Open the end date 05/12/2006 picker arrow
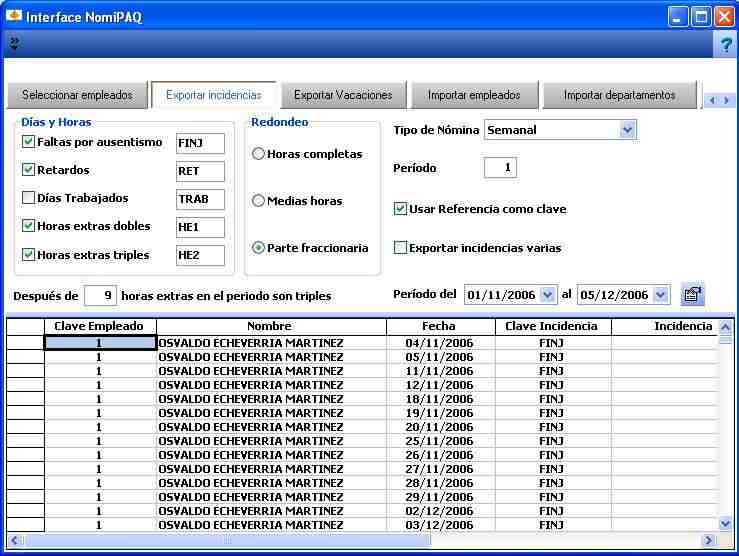The image size is (739, 556). (661, 295)
